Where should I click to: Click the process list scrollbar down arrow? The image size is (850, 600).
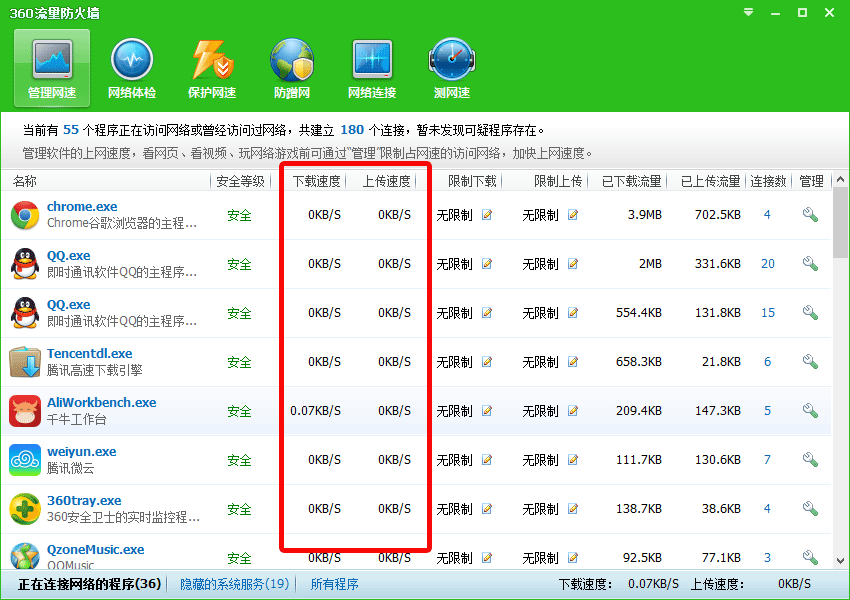click(x=840, y=560)
